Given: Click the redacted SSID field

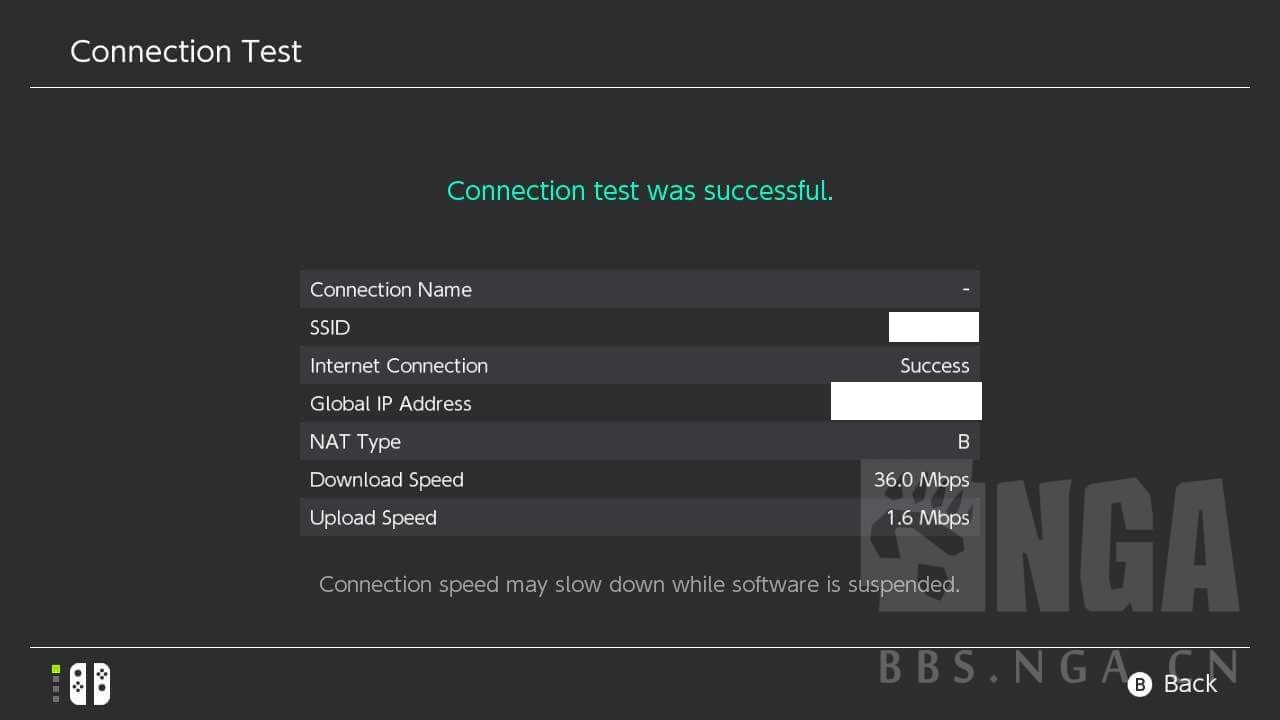Looking at the screenshot, I should coord(933,327).
